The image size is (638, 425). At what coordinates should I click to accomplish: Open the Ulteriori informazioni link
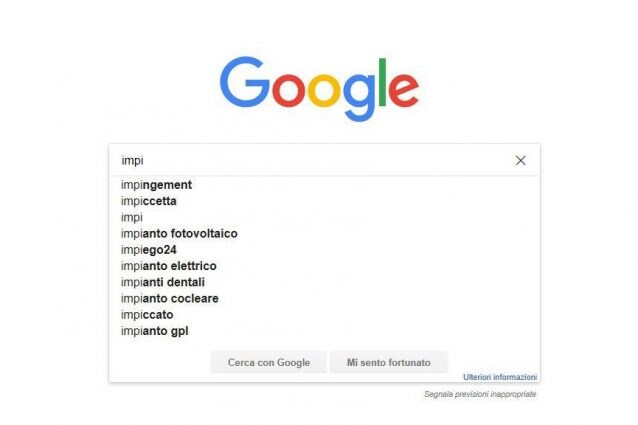coord(500,377)
